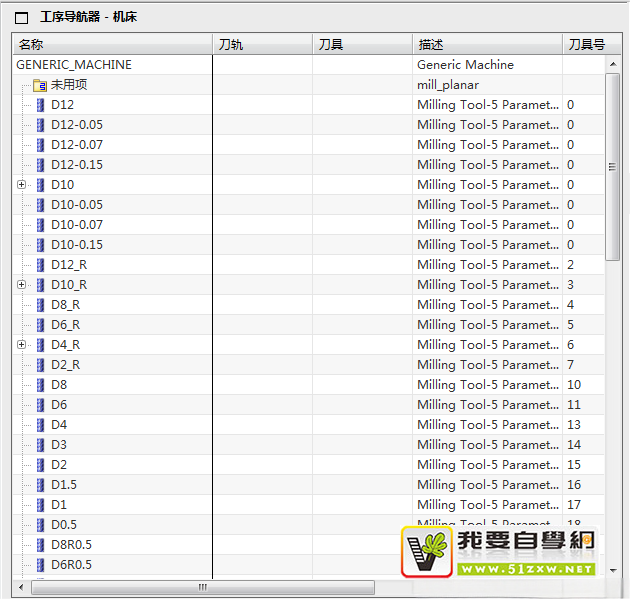The image size is (630, 599).
Task: Click the D12 tool icon
Action: pyautogui.click(x=41, y=105)
